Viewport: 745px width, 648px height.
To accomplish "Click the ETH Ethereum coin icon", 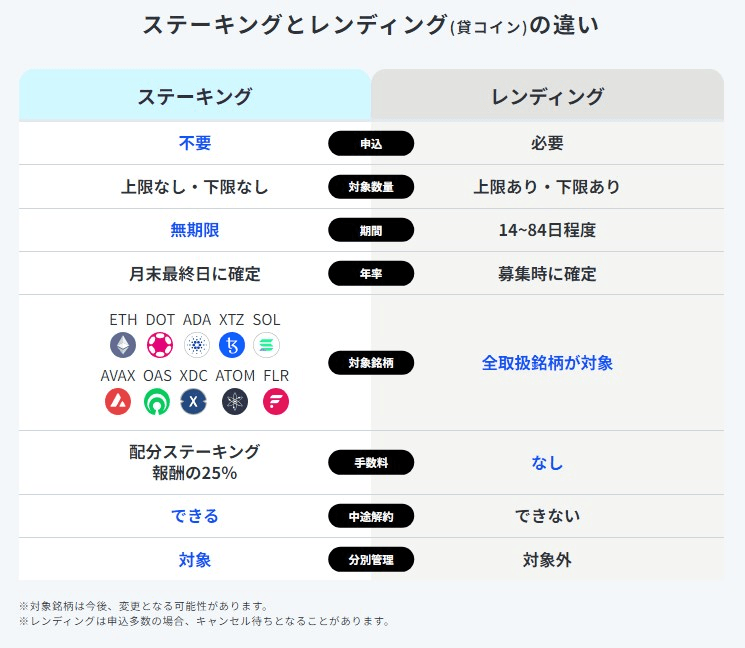I will coord(123,345).
